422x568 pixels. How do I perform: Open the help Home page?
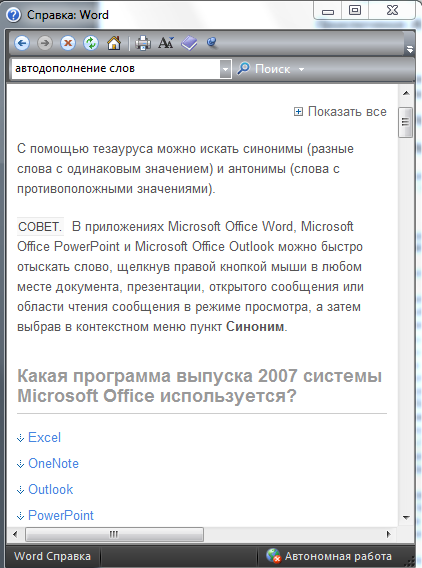114,43
